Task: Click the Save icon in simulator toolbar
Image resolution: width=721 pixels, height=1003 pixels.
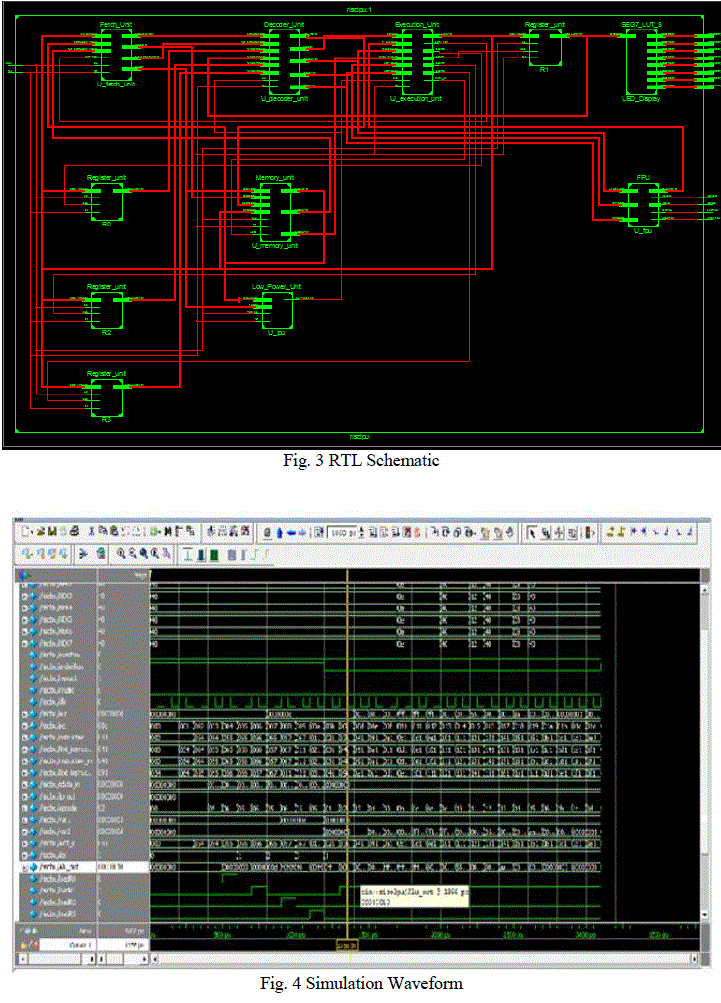Action: [49, 532]
